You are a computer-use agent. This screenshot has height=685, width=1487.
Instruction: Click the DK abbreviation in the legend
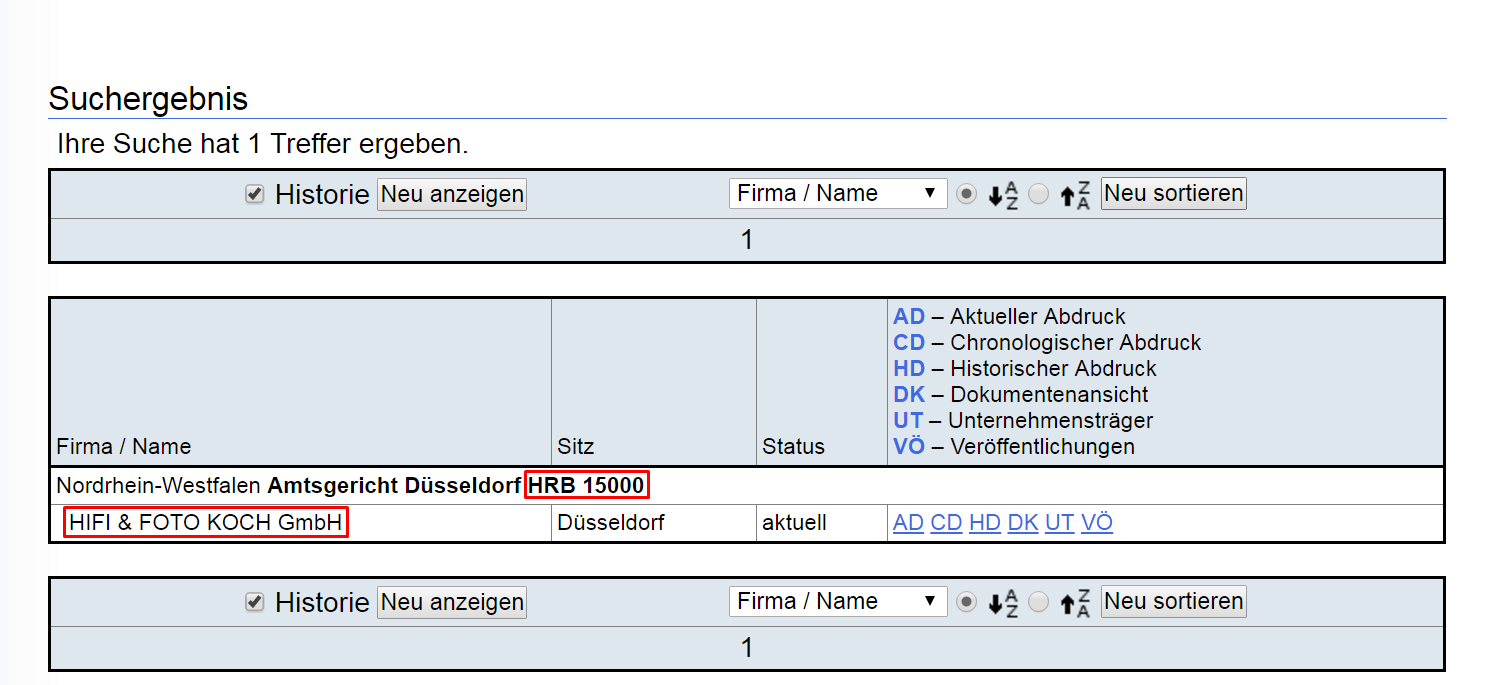pos(909,395)
